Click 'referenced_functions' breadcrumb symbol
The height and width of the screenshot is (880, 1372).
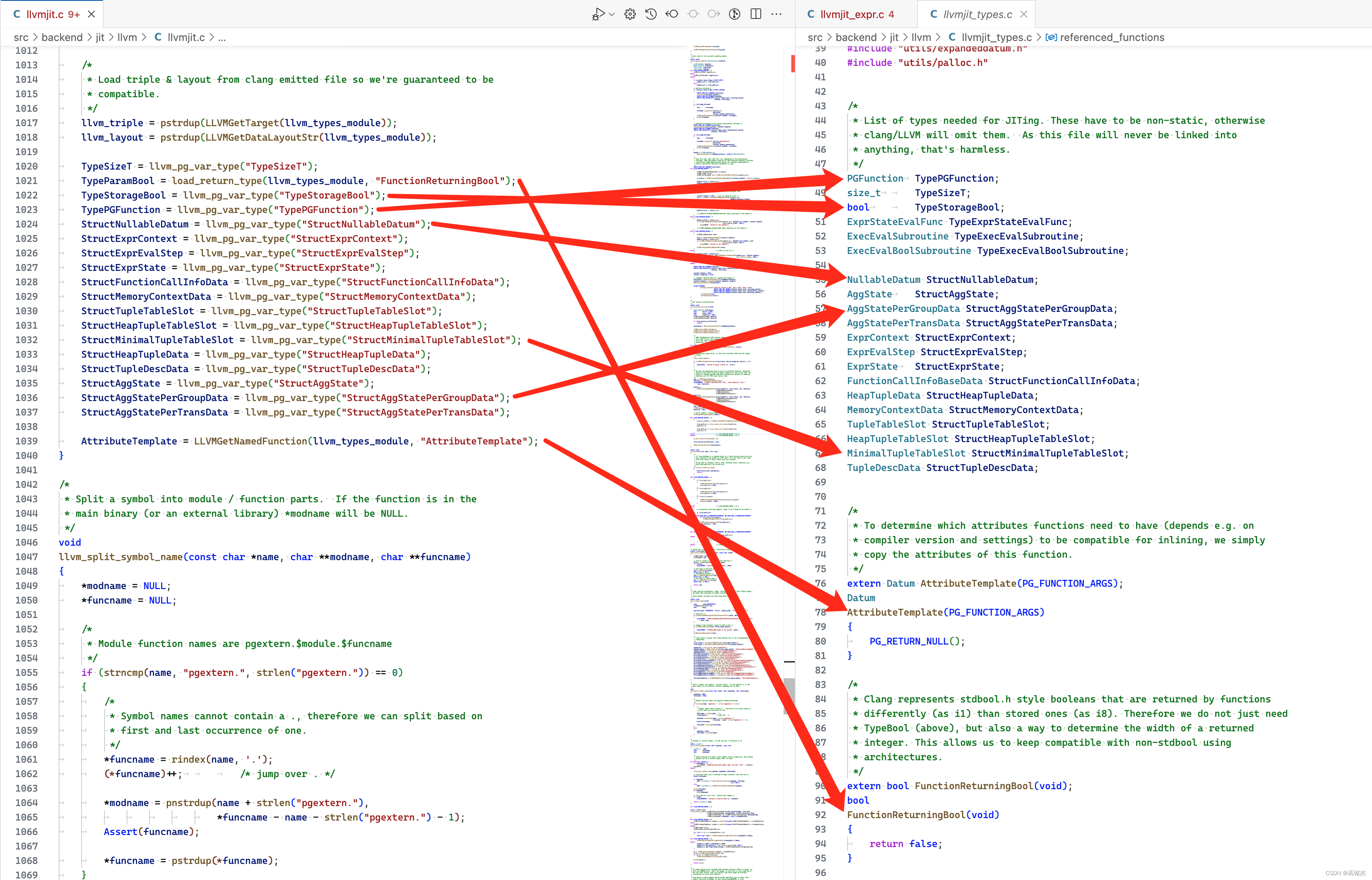(x=1112, y=38)
